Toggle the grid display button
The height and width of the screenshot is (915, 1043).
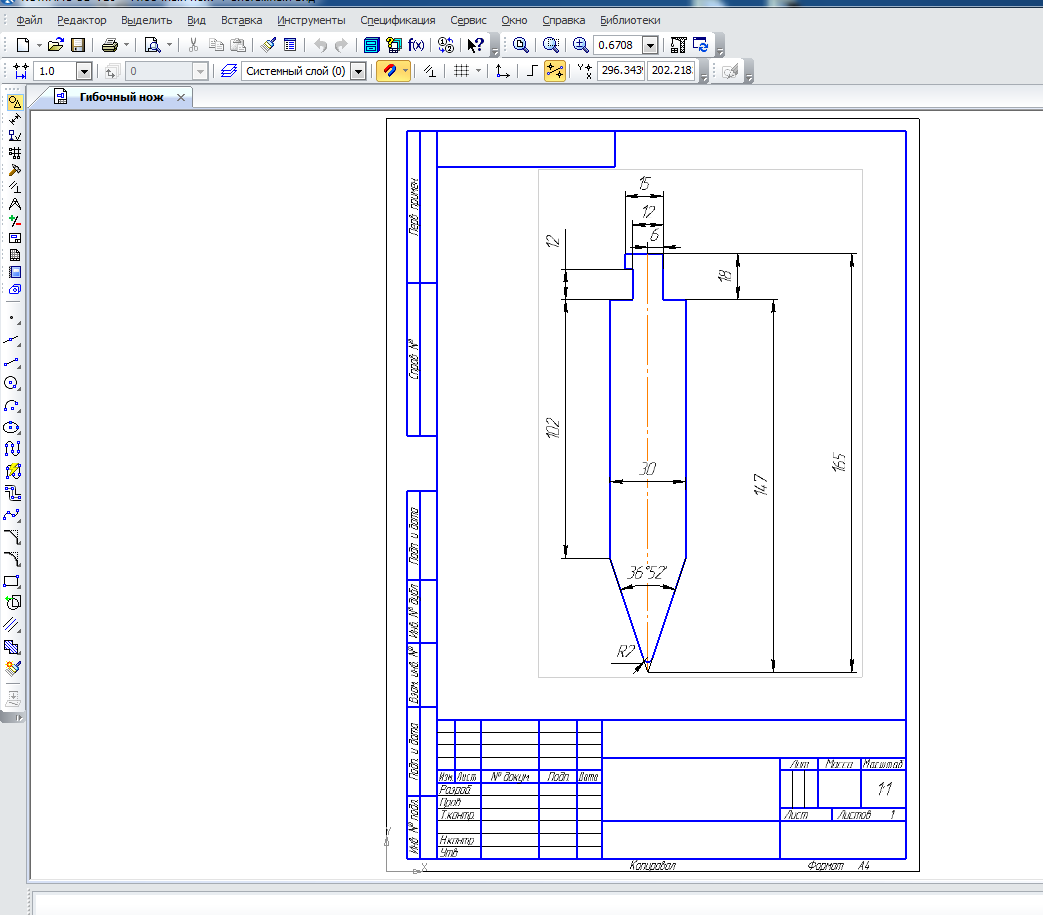coord(460,71)
